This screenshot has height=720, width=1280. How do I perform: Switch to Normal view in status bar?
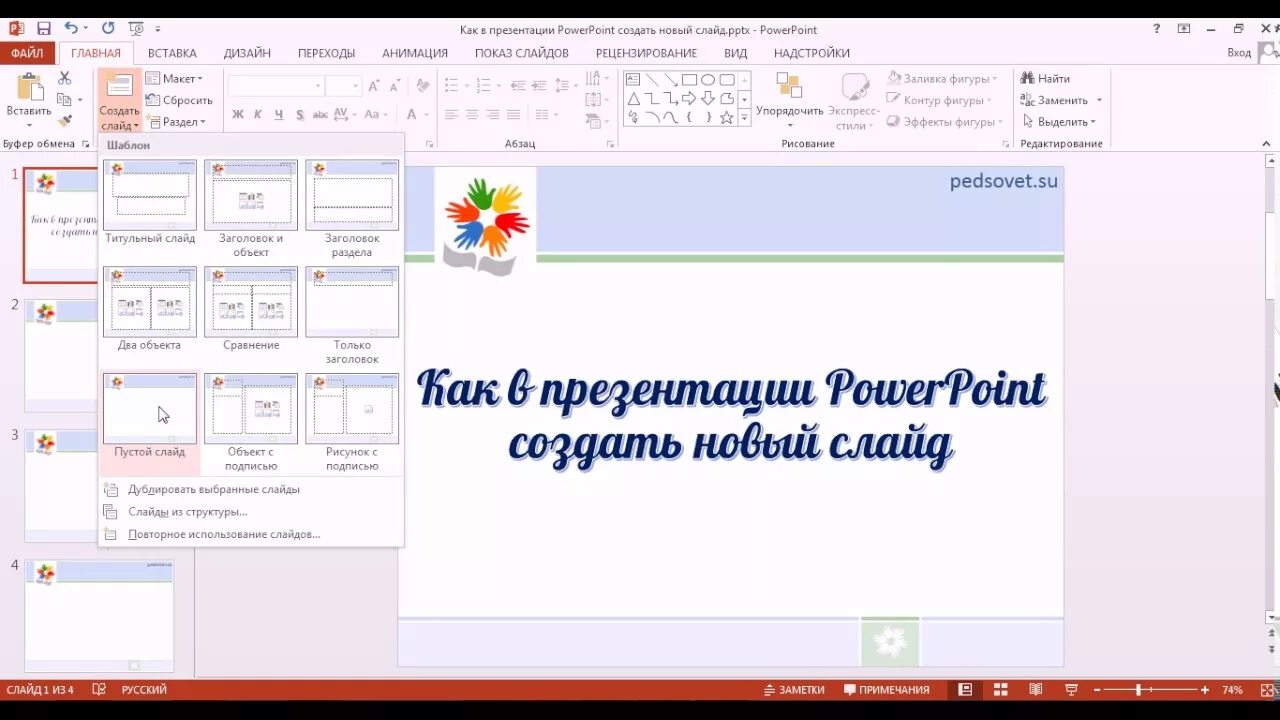965,690
